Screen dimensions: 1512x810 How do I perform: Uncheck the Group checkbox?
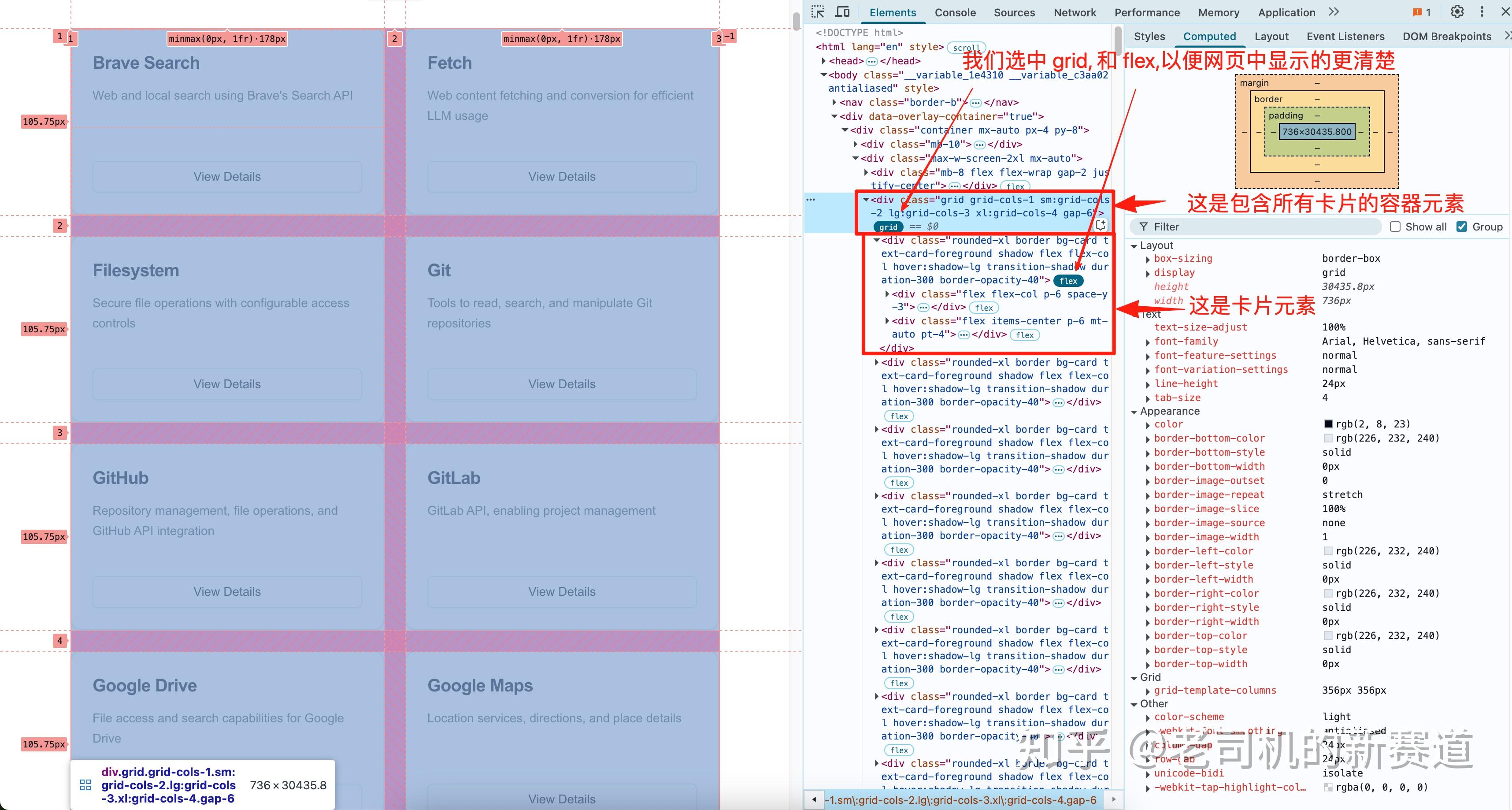coord(1462,227)
